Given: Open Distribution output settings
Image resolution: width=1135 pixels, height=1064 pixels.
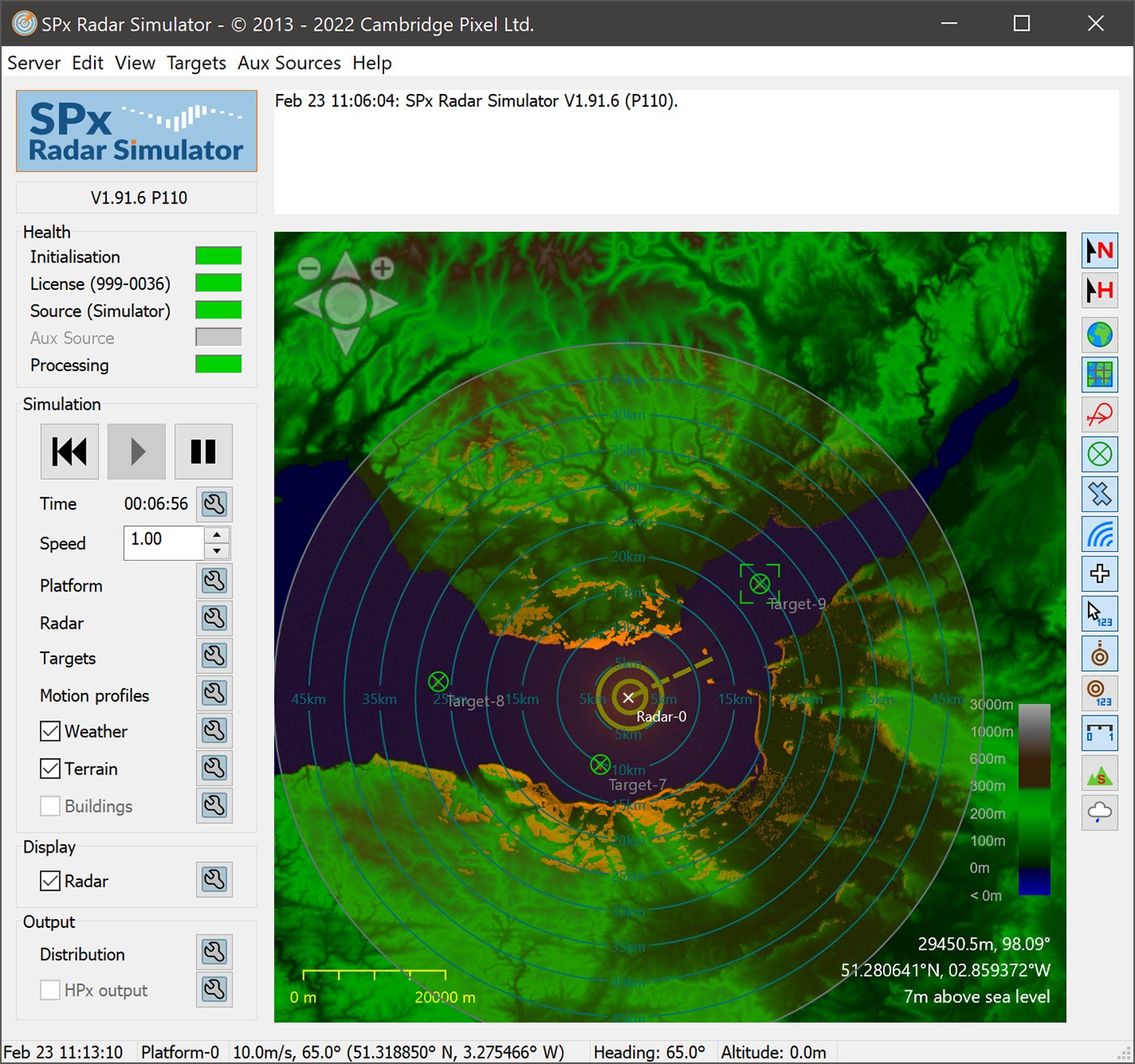Looking at the screenshot, I should tap(214, 951).
